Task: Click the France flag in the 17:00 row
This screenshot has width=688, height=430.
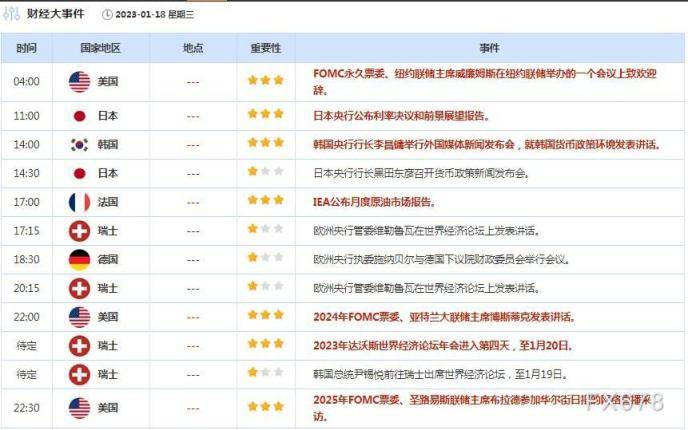Action: coord(79,202)
